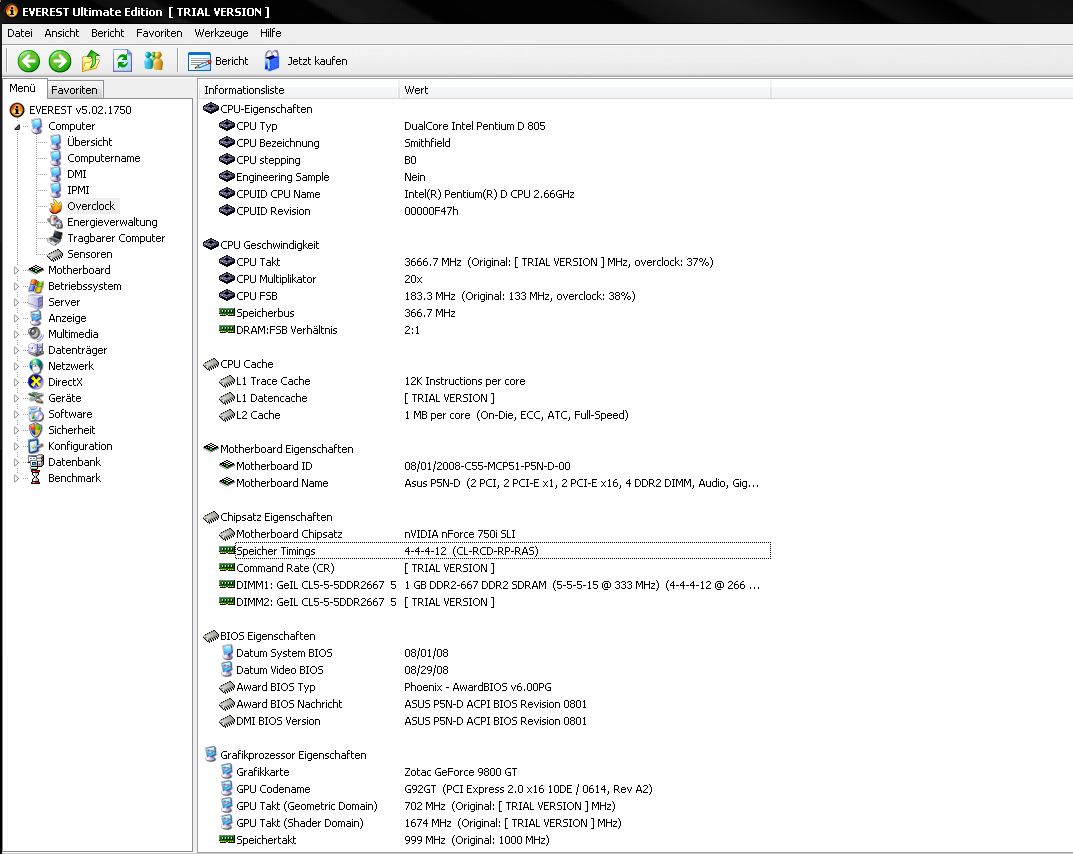Screen dimensions: 1073x854
Task: Expand the DirectX tree node
Action: pyautogui.click(x=16, y=383)
